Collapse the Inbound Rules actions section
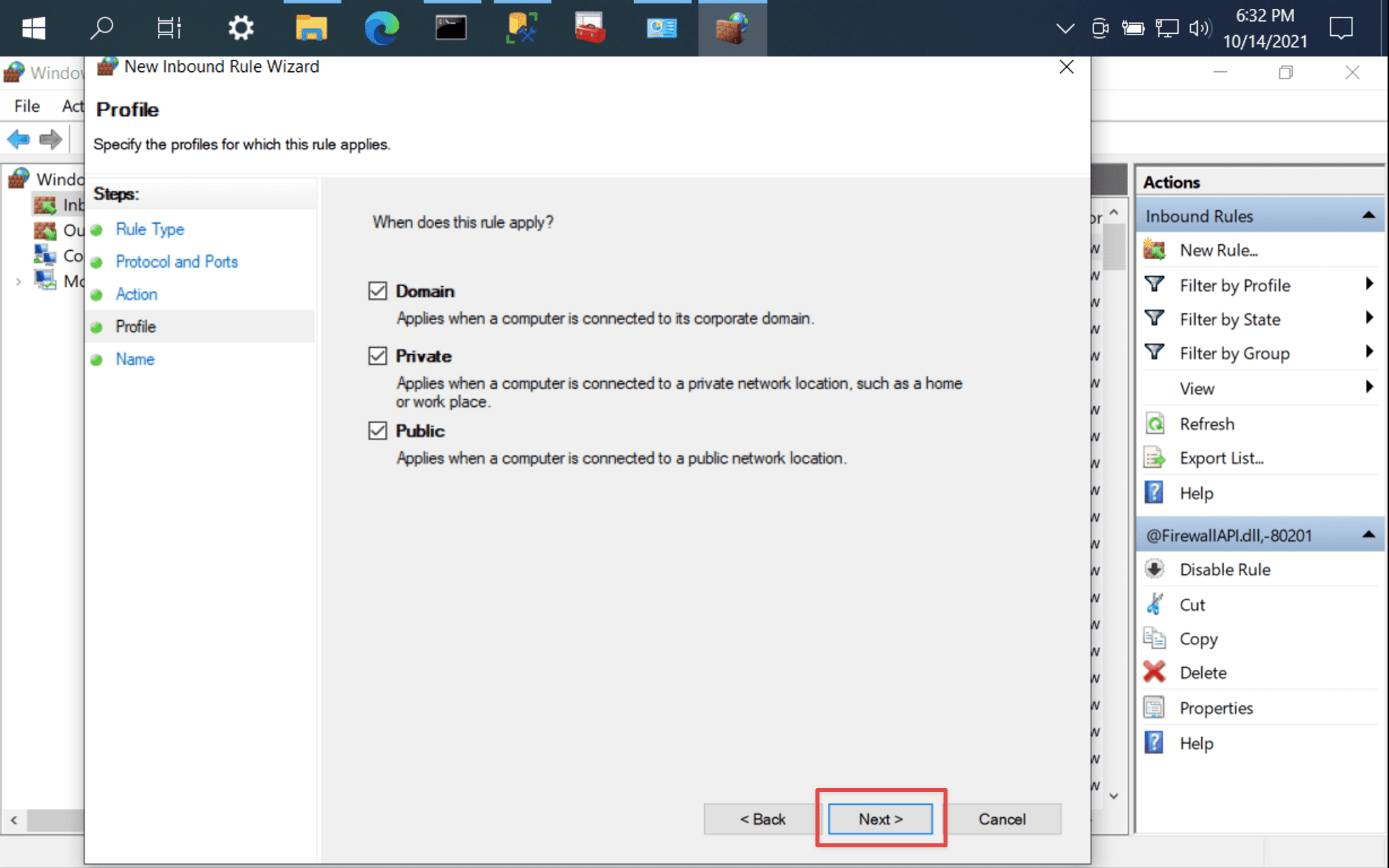 1369,216
